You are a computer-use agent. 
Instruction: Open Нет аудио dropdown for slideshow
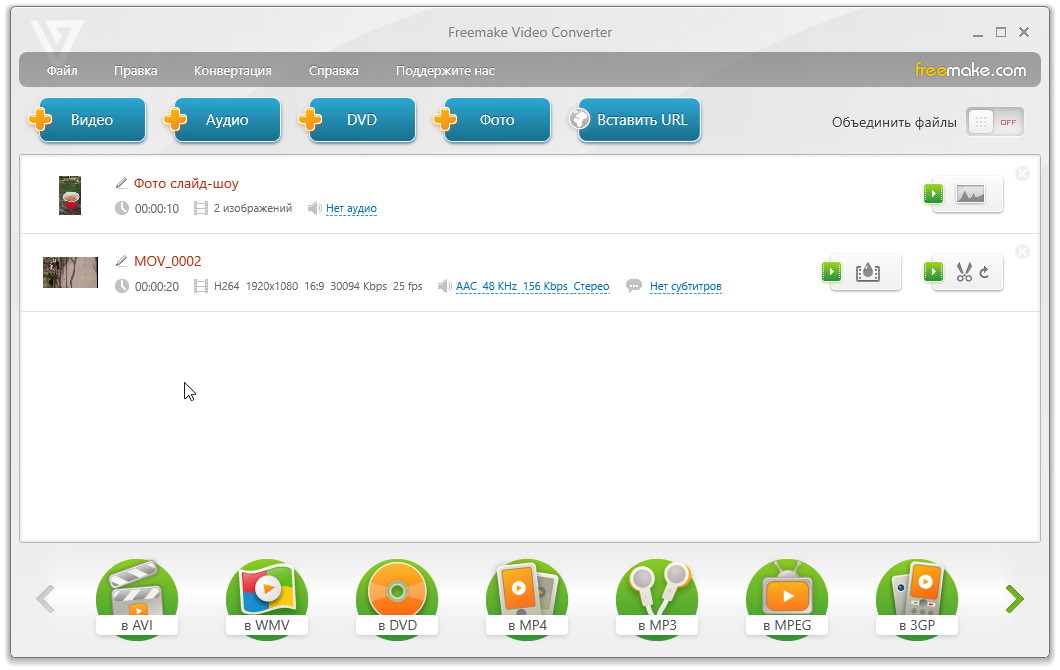pyautogui.click(x=351, y=208)
